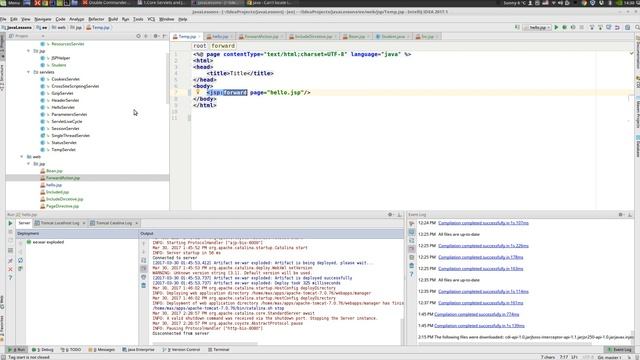Click intention light bulb on line 7
The height and width of the screenshot is (360, 640).
click(198, 92)
